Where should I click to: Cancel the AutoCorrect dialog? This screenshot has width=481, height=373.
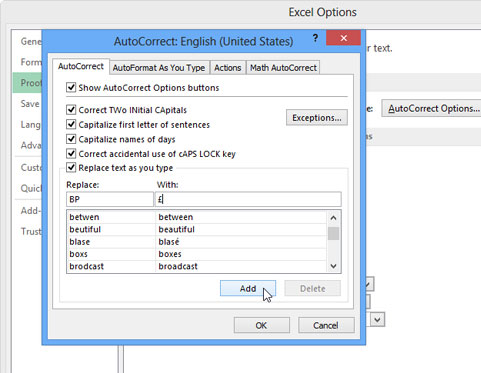pos(326,325)
